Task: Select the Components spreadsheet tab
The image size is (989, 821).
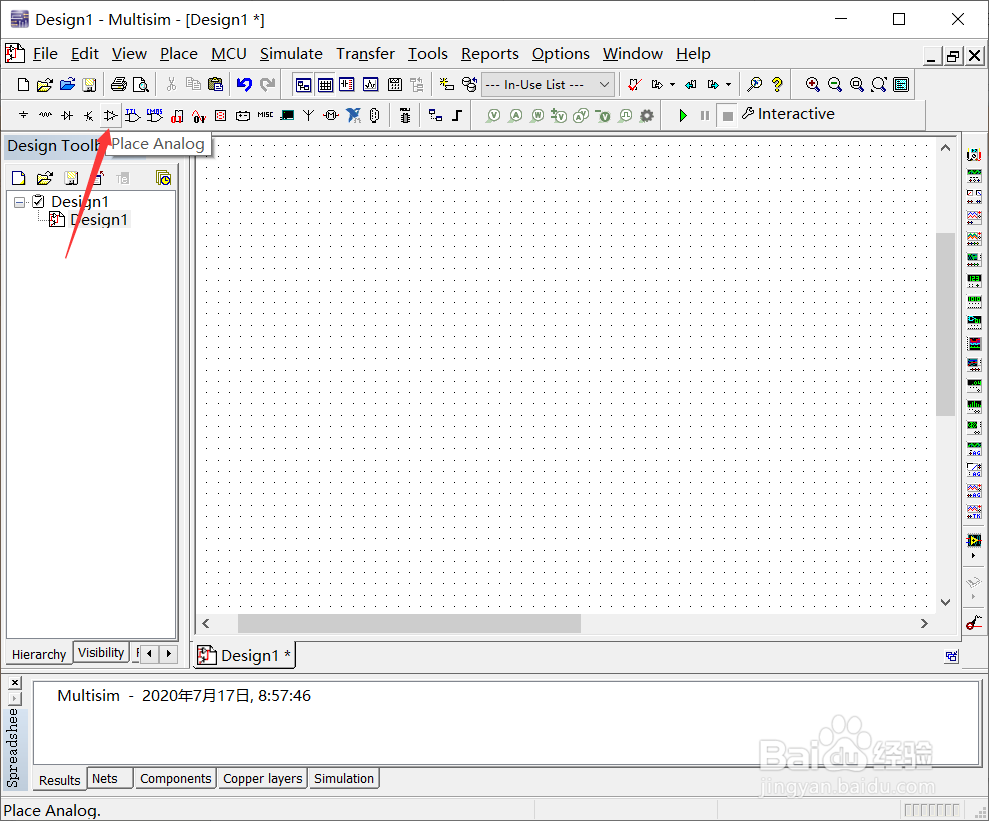Action: coord(175,779)
